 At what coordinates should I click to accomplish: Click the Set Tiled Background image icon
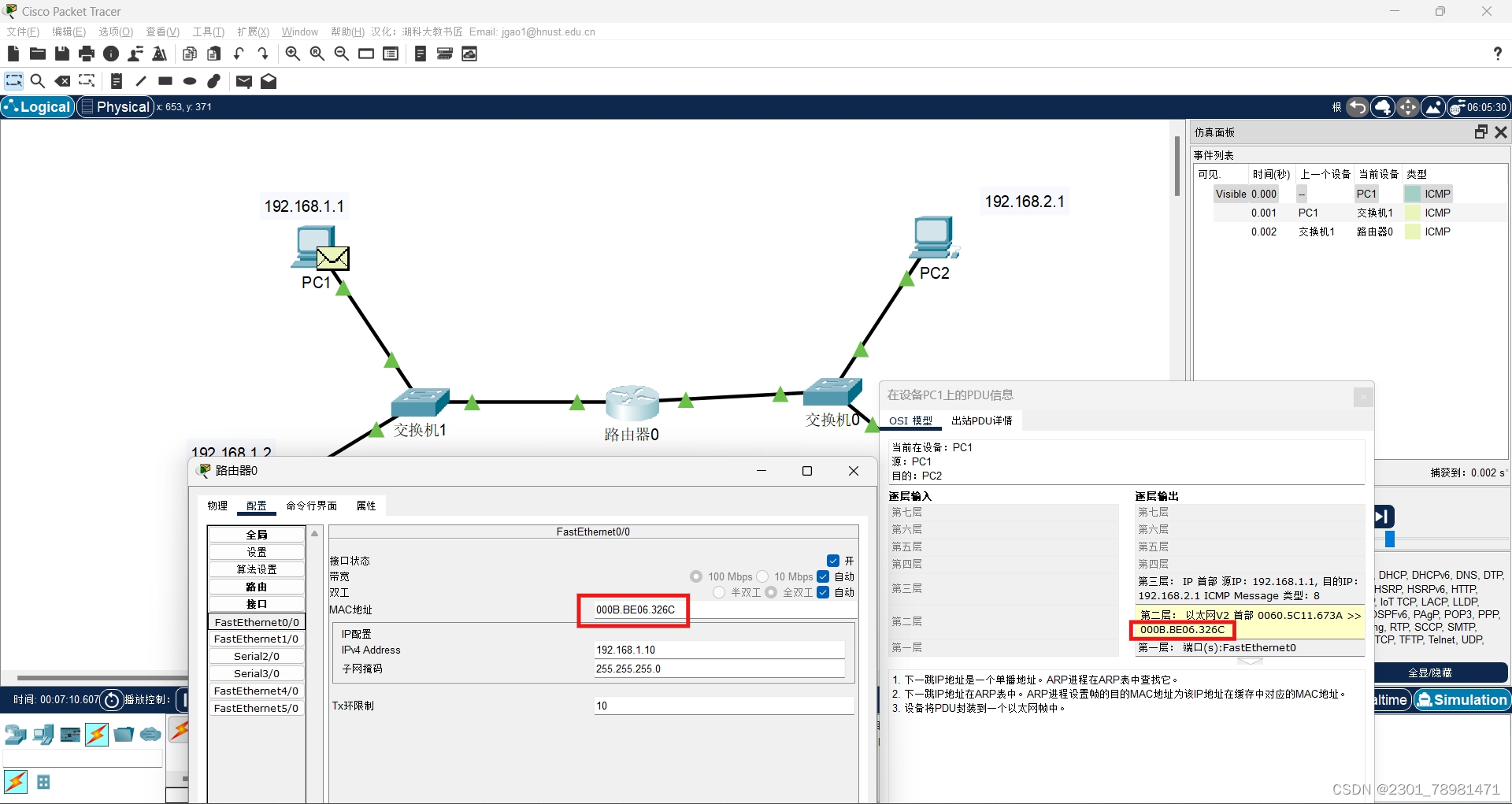[x=1433, y=107]
